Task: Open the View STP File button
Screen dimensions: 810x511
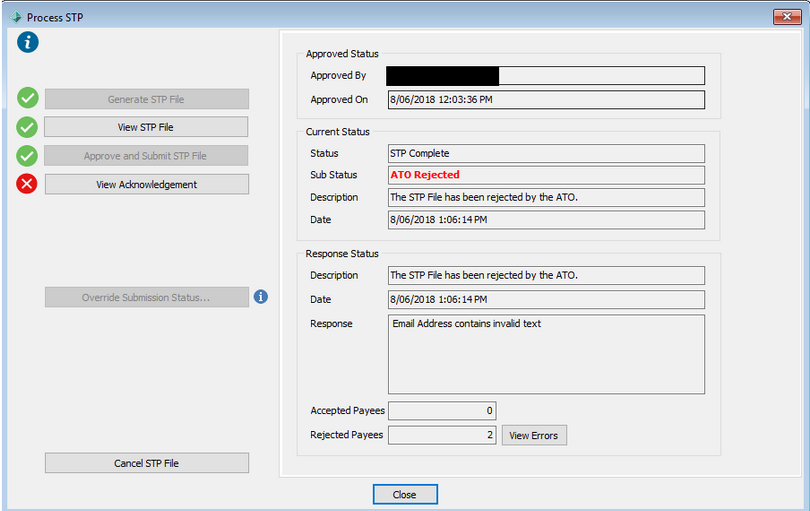Action: pos(146,127)
